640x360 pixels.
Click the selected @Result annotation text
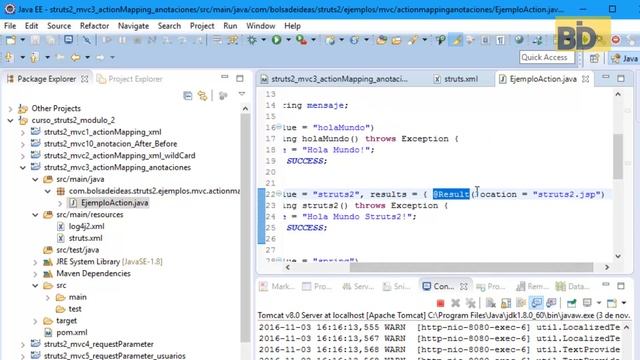pyautogui.click(x=451, y=194)
